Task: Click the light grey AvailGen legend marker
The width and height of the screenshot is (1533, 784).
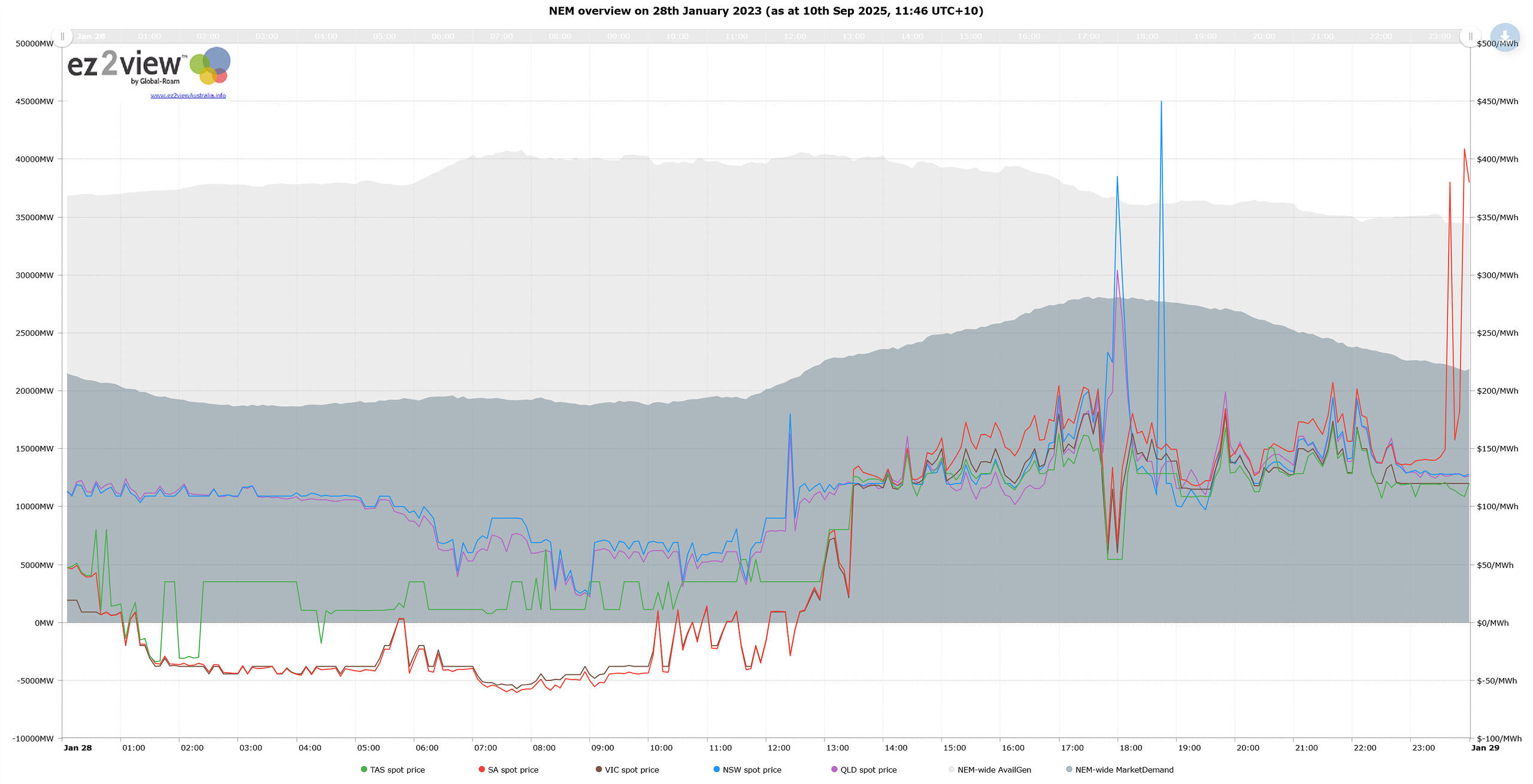Action: pos(952,770)
